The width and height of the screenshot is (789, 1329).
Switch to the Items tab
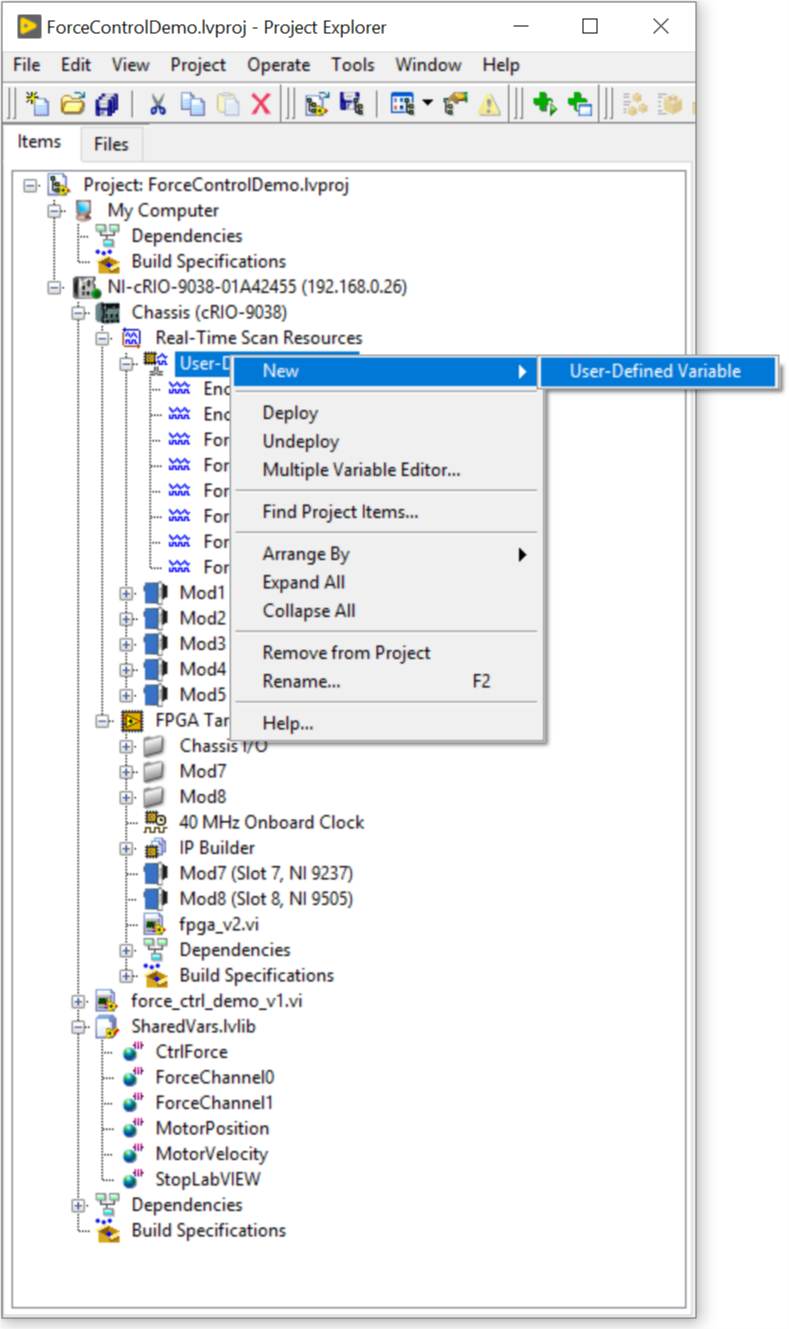click(39, 142)
